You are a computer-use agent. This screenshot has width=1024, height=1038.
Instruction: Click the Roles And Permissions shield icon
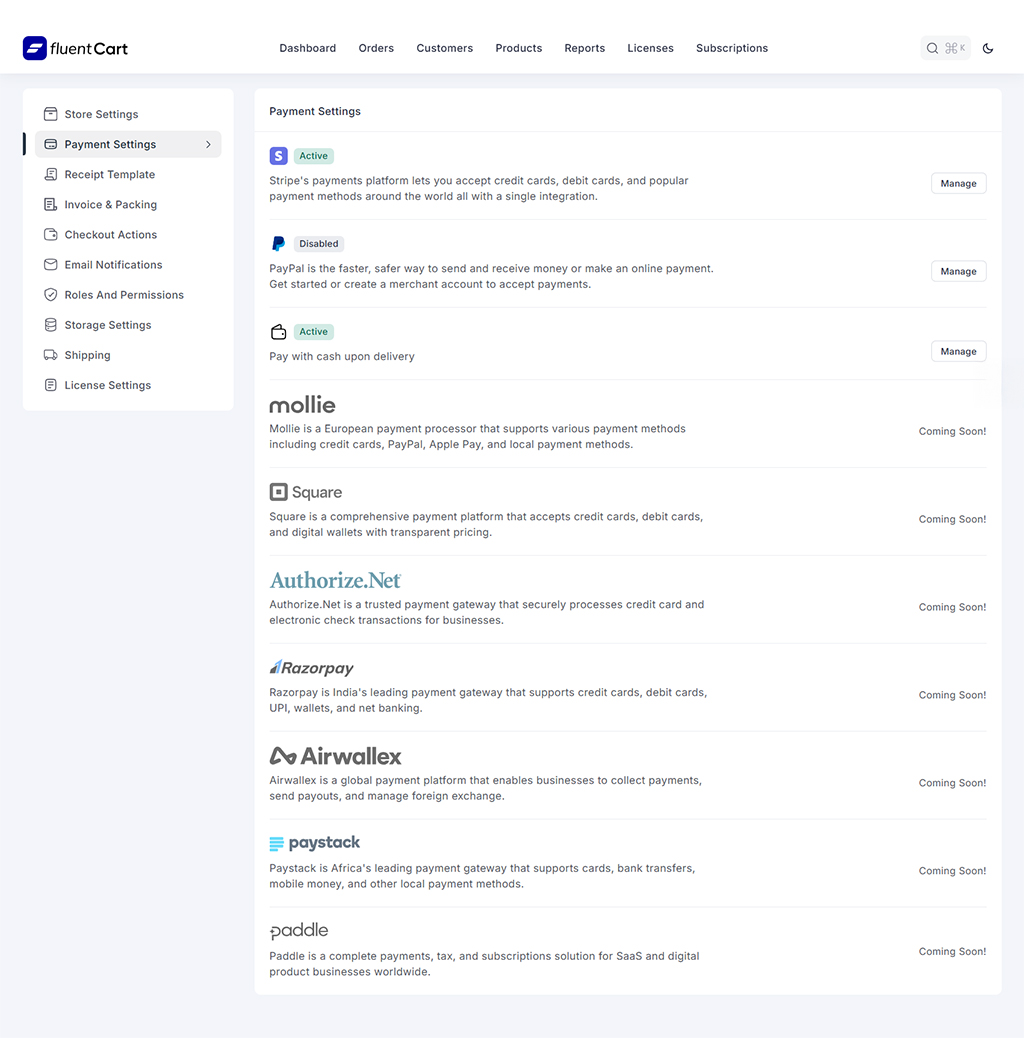coord(50,295)
